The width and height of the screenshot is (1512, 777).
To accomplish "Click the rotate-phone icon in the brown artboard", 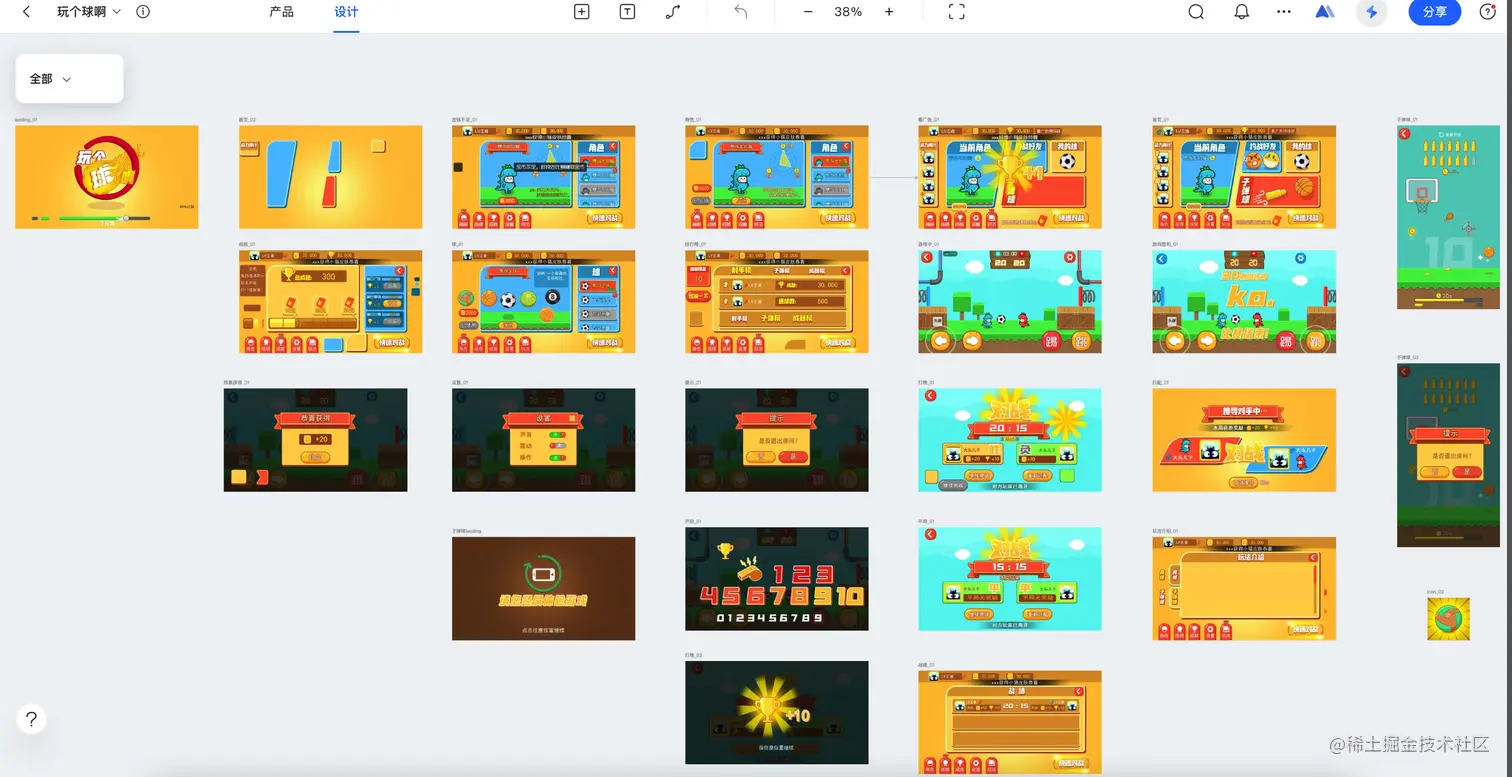I will [x=543, y=574].
